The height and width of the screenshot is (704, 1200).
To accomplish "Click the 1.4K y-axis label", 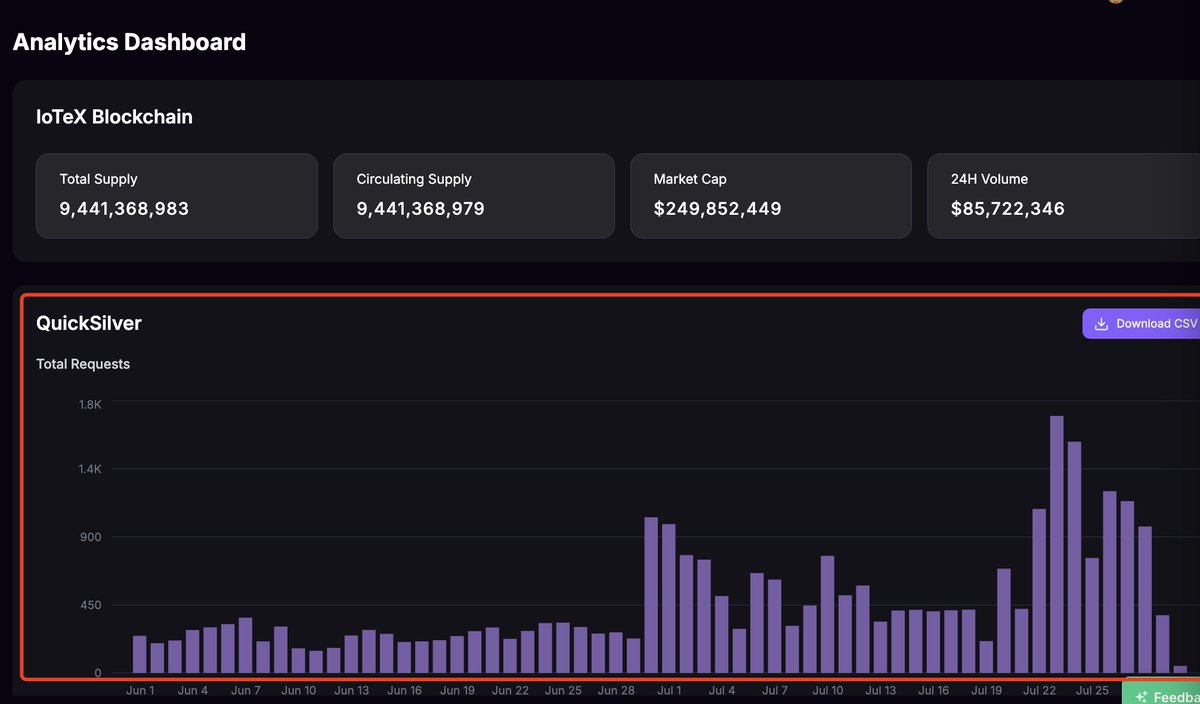I will pyautogui.click(x=90, y=469).
